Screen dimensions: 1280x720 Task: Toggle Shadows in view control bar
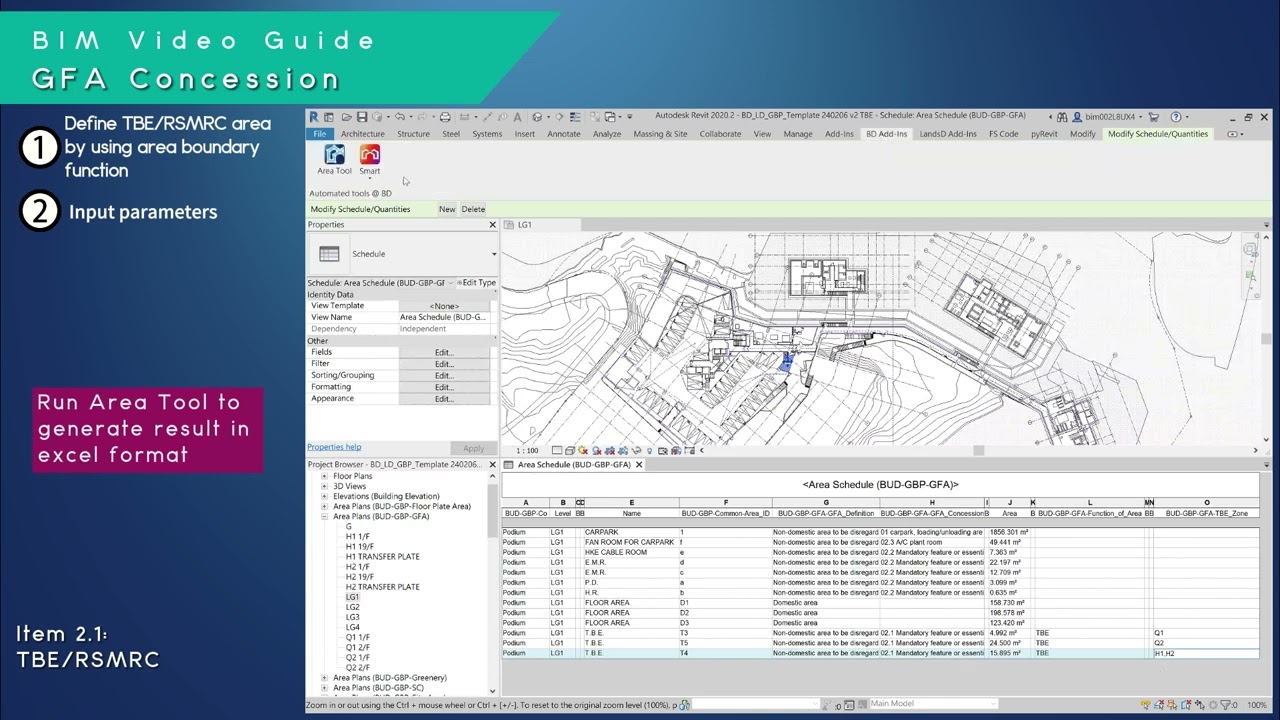point(596,451)
